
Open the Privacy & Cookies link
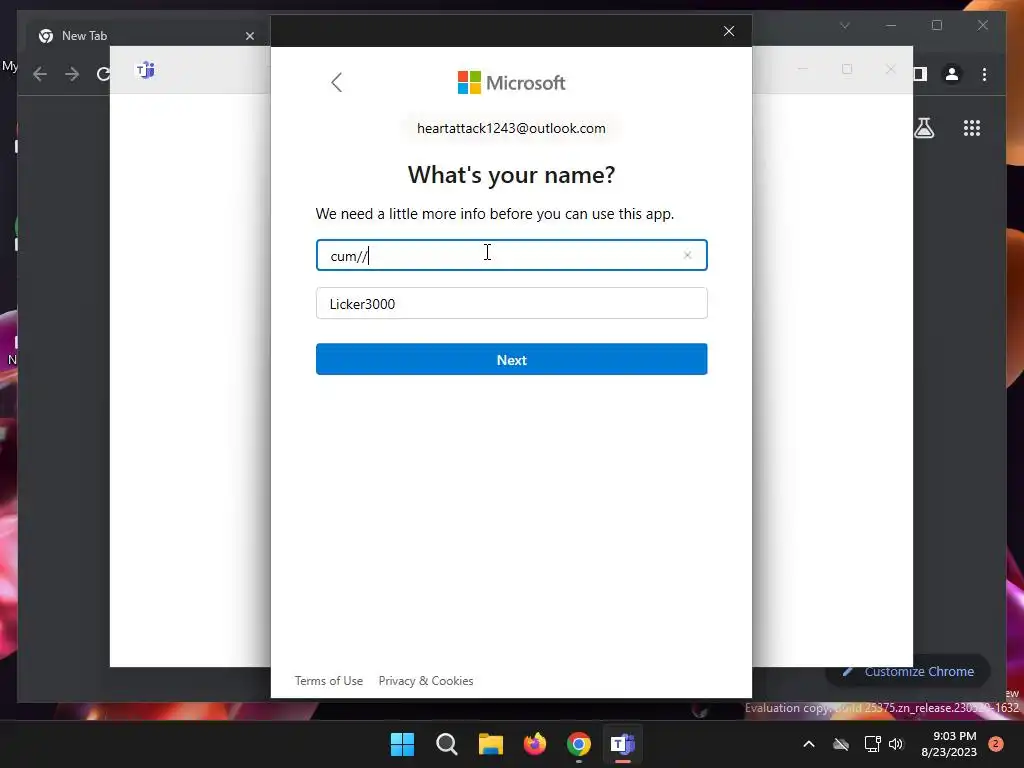tap(426, 680)
